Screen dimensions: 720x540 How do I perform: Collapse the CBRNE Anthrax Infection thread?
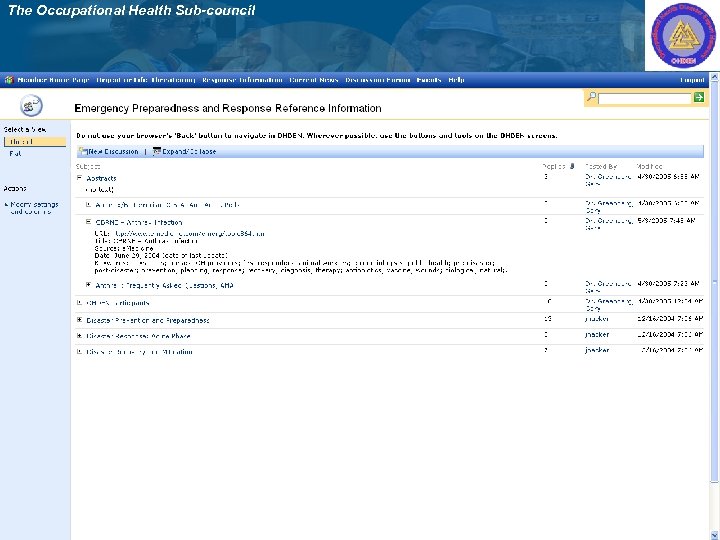click(x=89, y=221)
